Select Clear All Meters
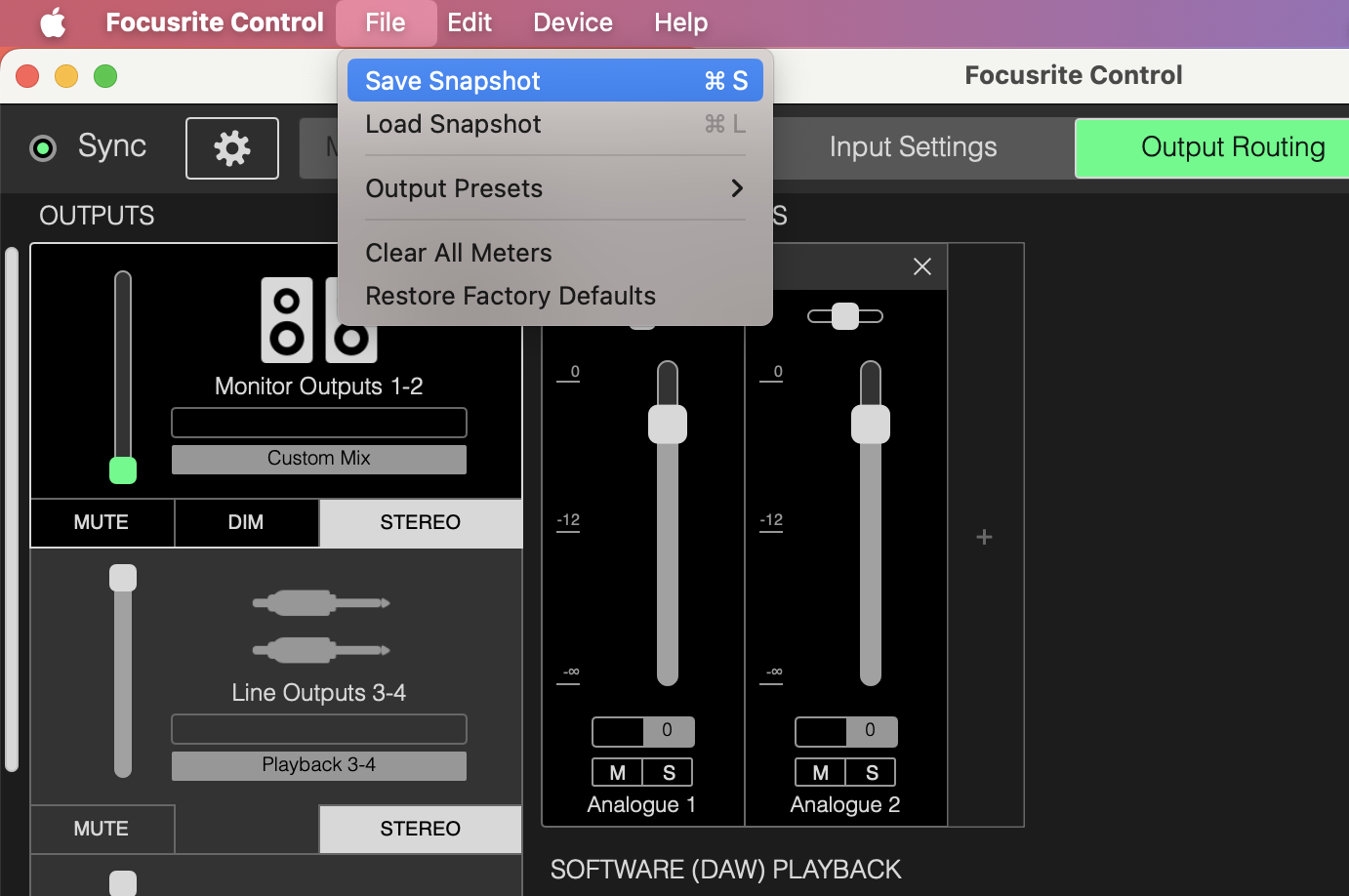 tap(555, 253)
